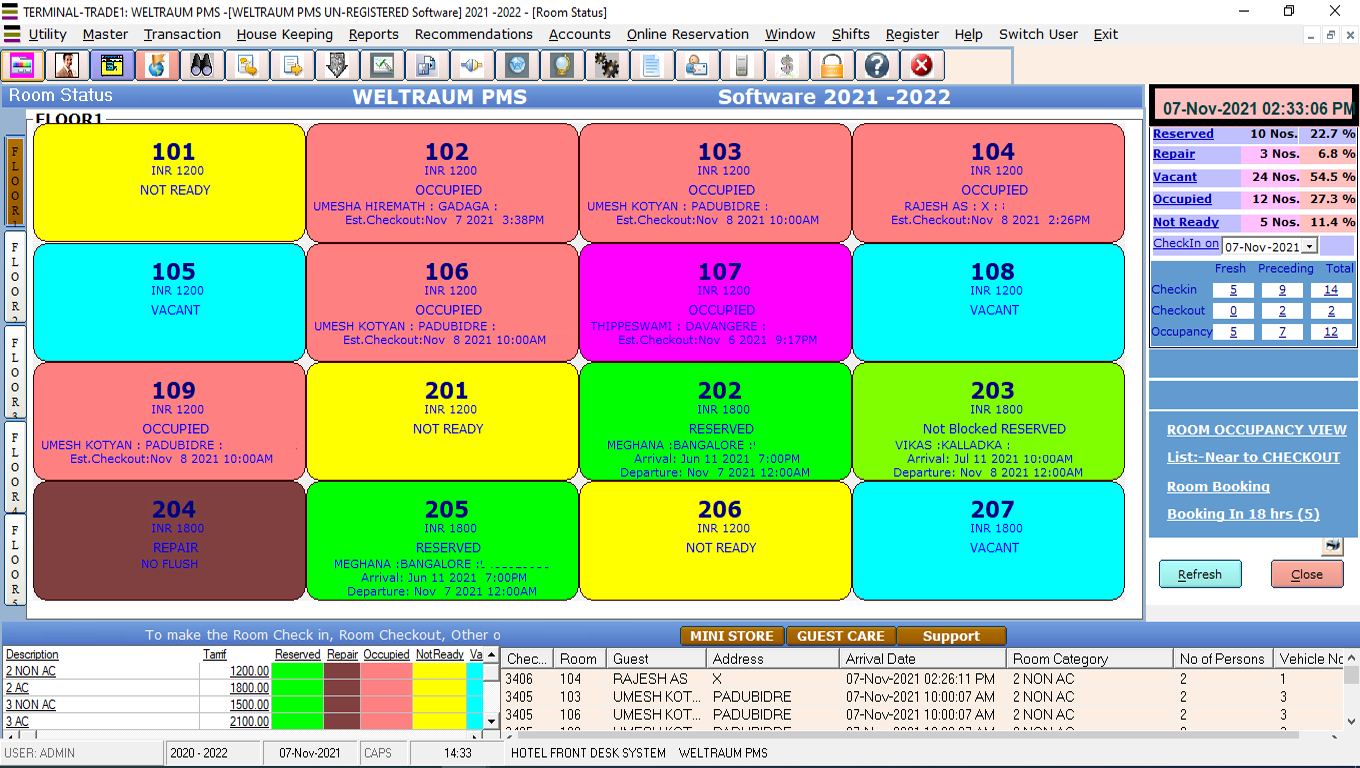Select the orange FLOOR 1 side tab
Screen dimensions: 1360x768
tap(15, 182)
